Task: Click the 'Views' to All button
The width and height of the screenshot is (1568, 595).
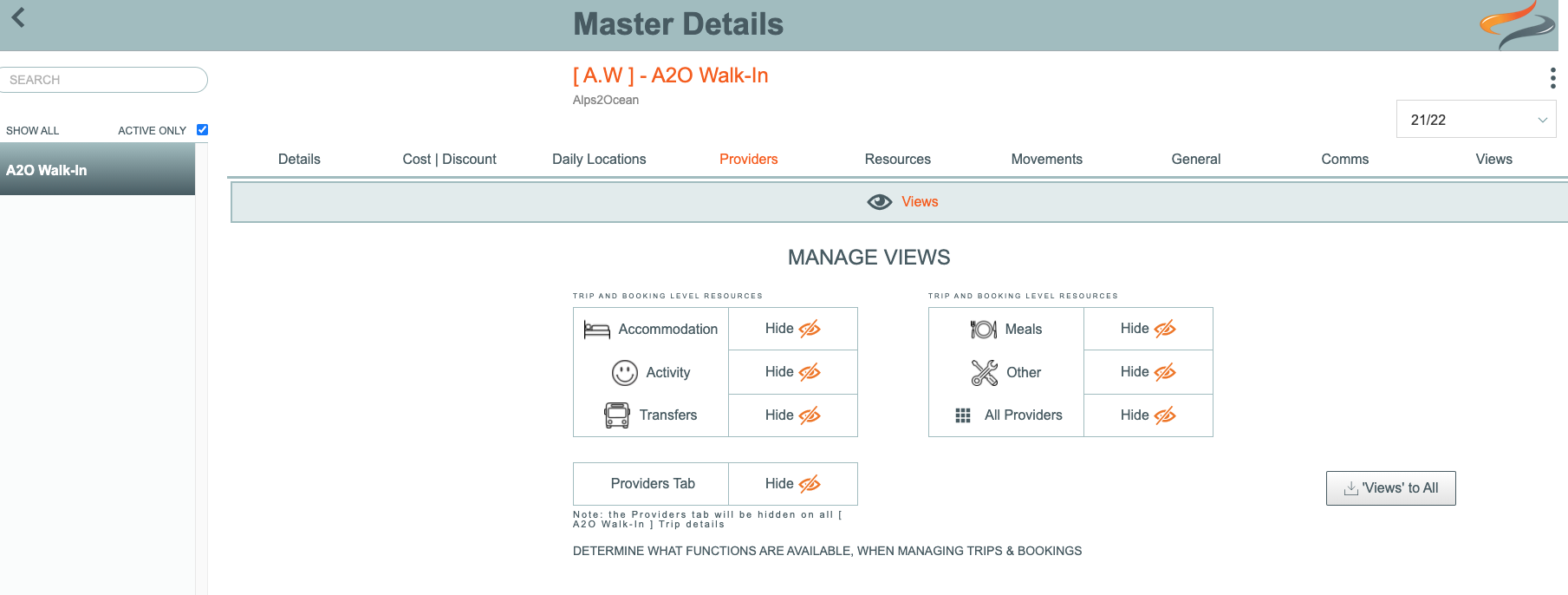Action: tap(1390, 488)
